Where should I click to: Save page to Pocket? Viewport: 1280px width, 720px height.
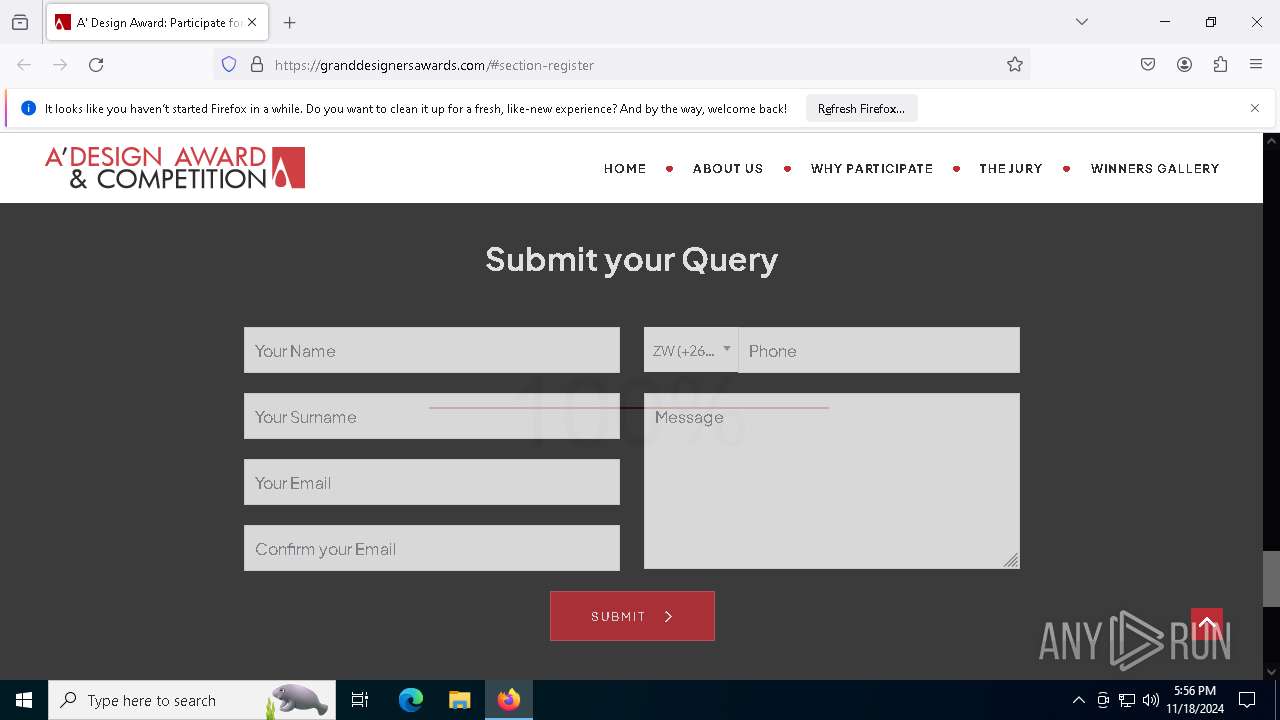(x=1148, y=65)
